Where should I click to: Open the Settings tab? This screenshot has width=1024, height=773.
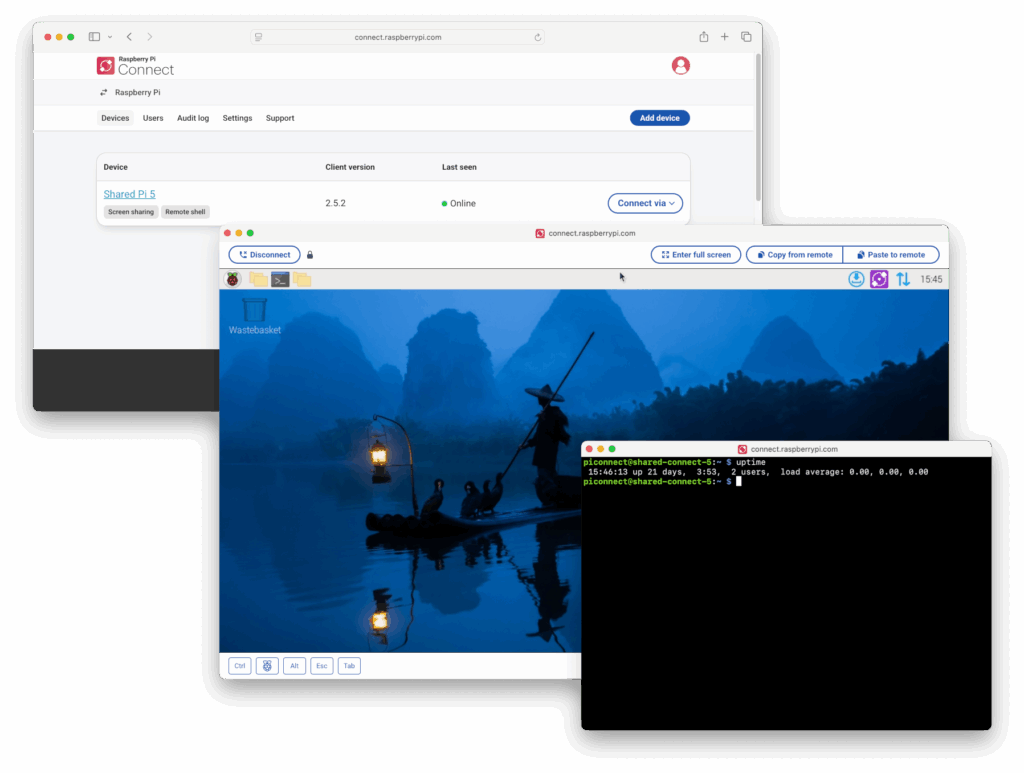click(237, 118)
